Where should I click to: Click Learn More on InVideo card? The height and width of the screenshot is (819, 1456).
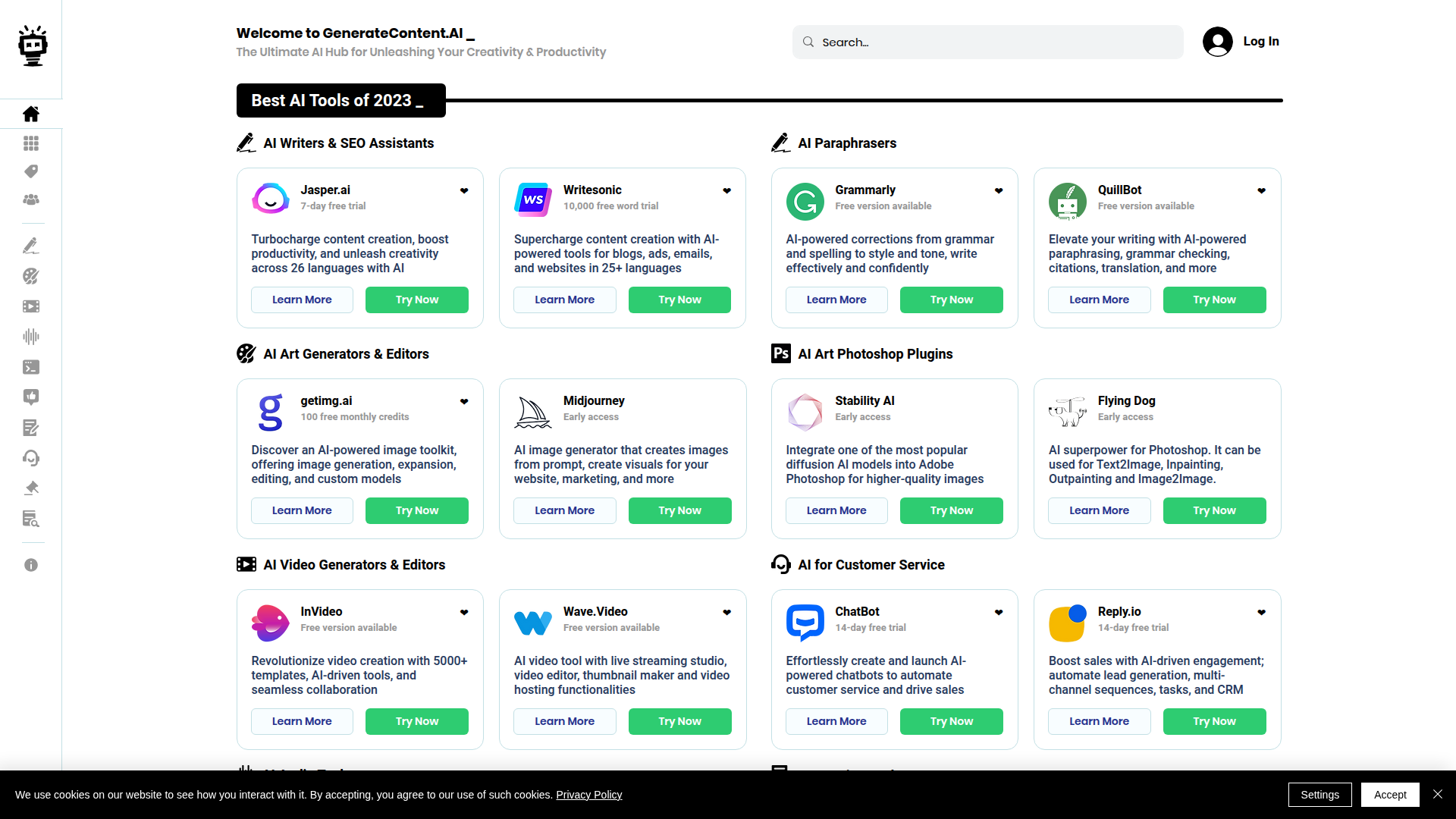302,721
